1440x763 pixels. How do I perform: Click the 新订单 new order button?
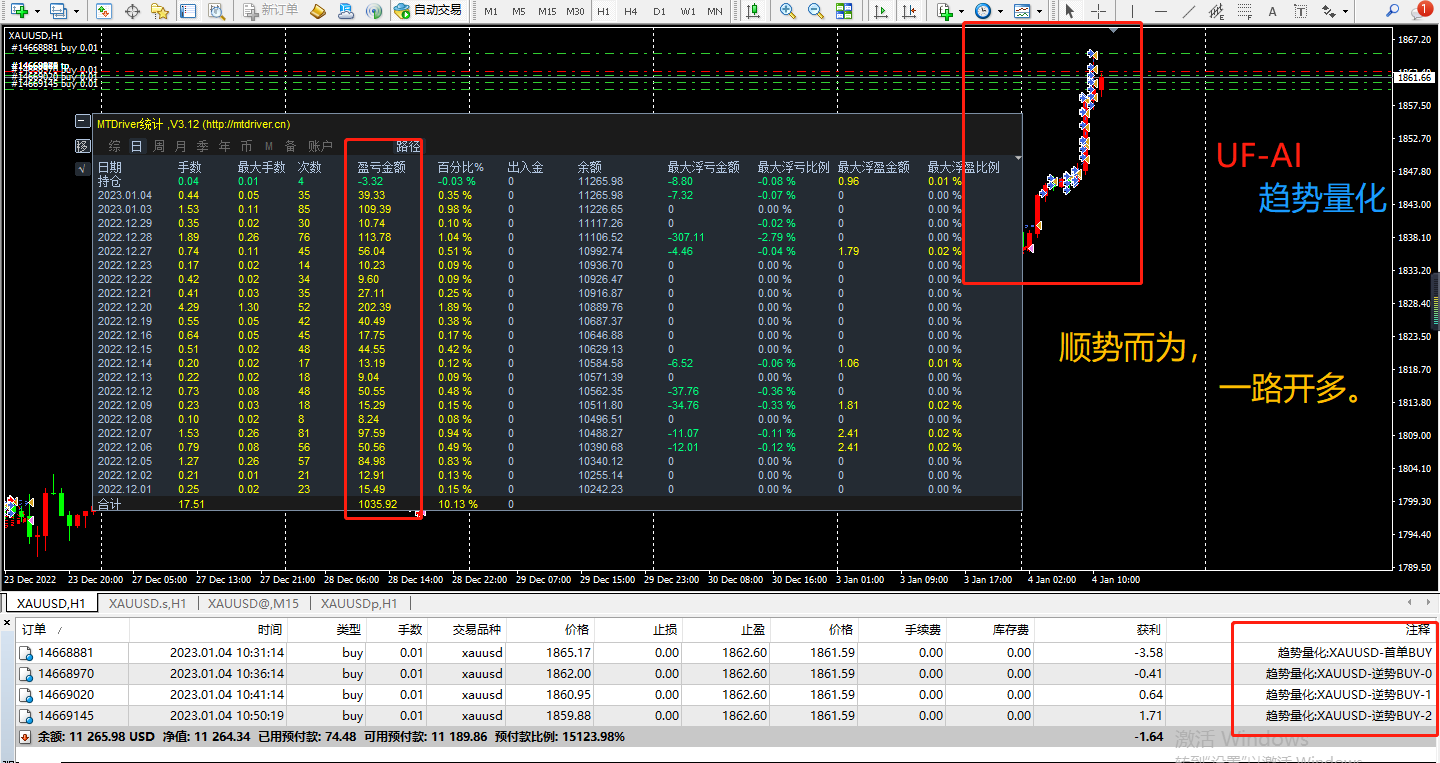pos(271,11)
